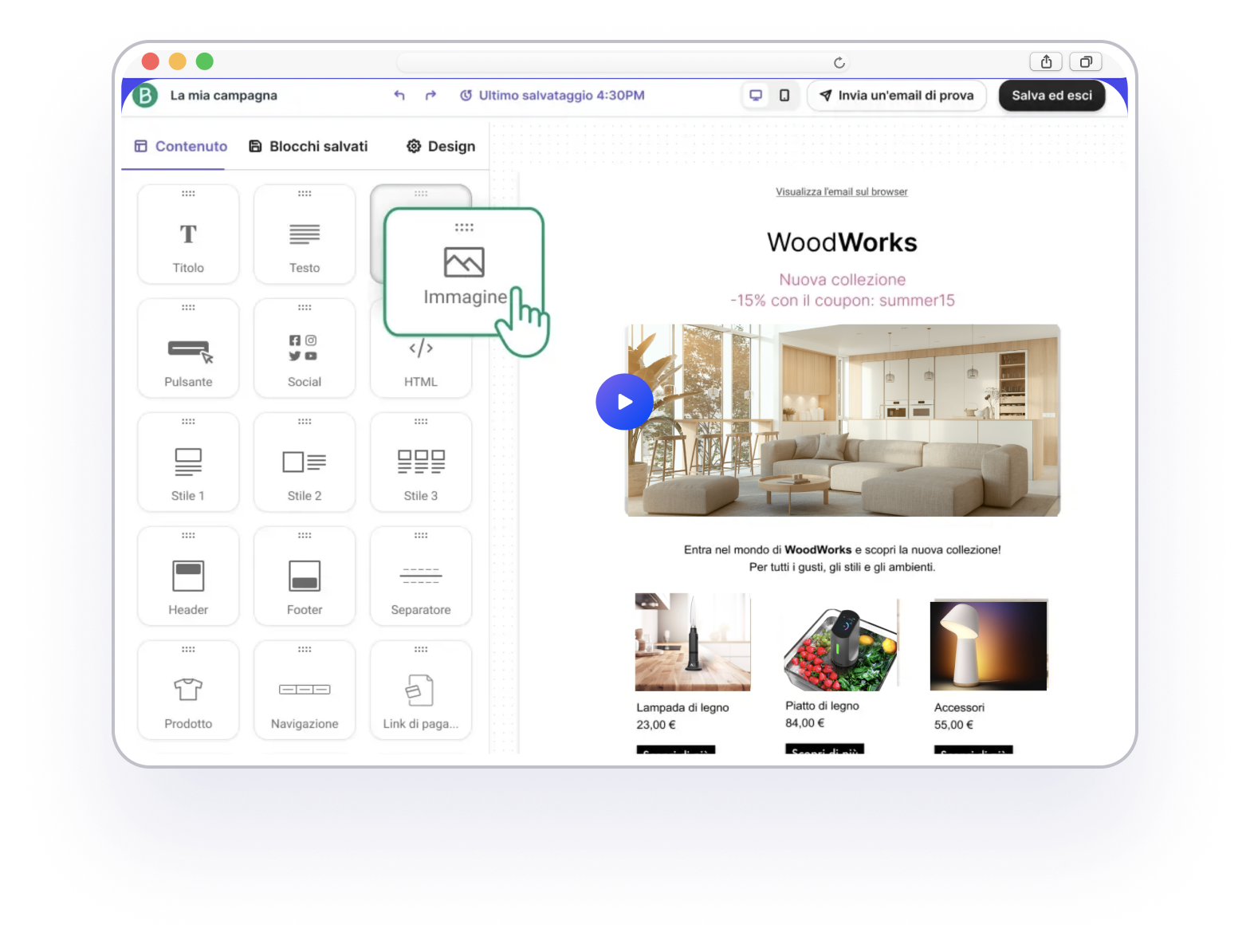Choose the Social icons block
The image size is (1250, 952).
tap(305, 349)
